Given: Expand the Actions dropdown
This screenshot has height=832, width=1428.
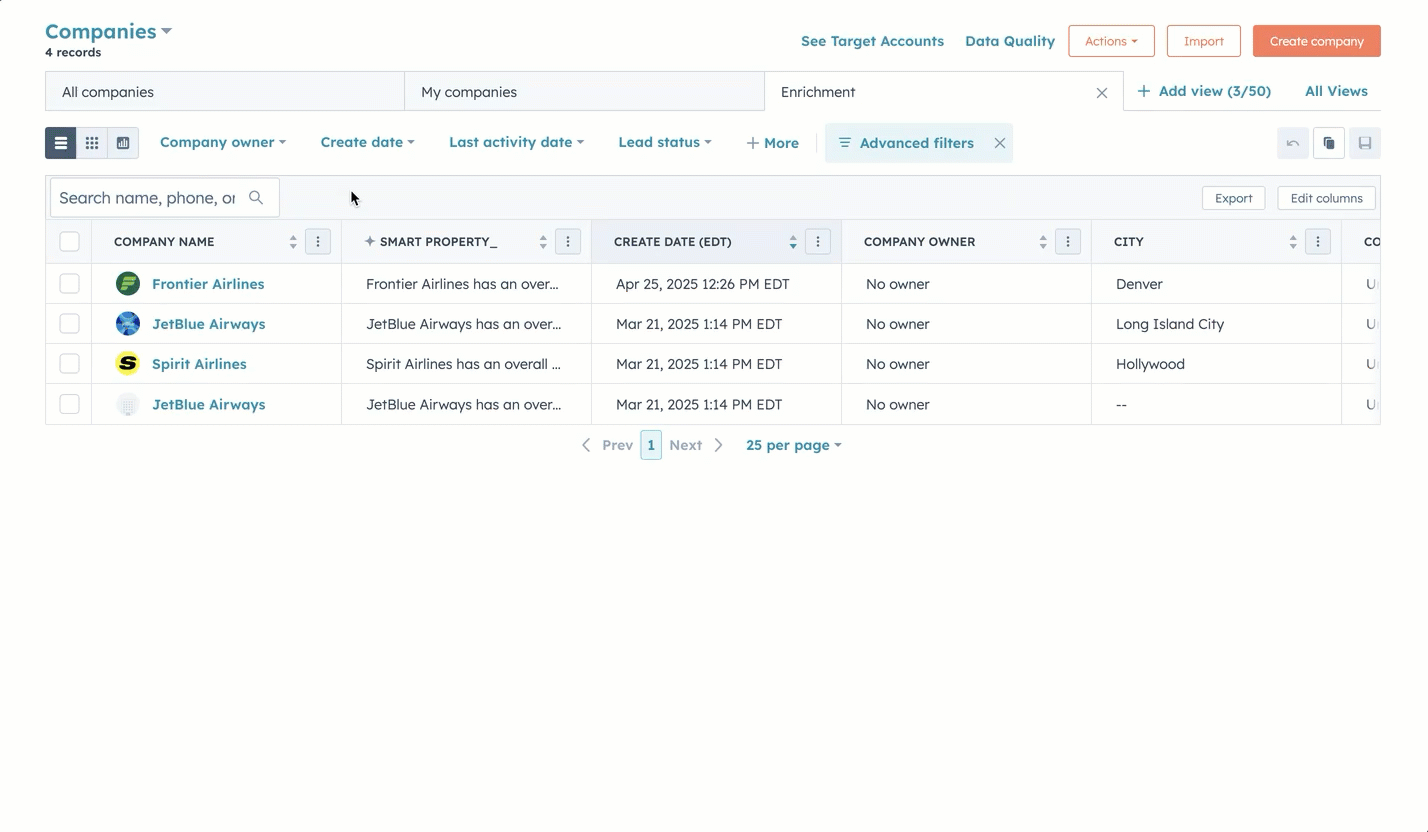Looking at the screenshot, I should coord(1111,41).
